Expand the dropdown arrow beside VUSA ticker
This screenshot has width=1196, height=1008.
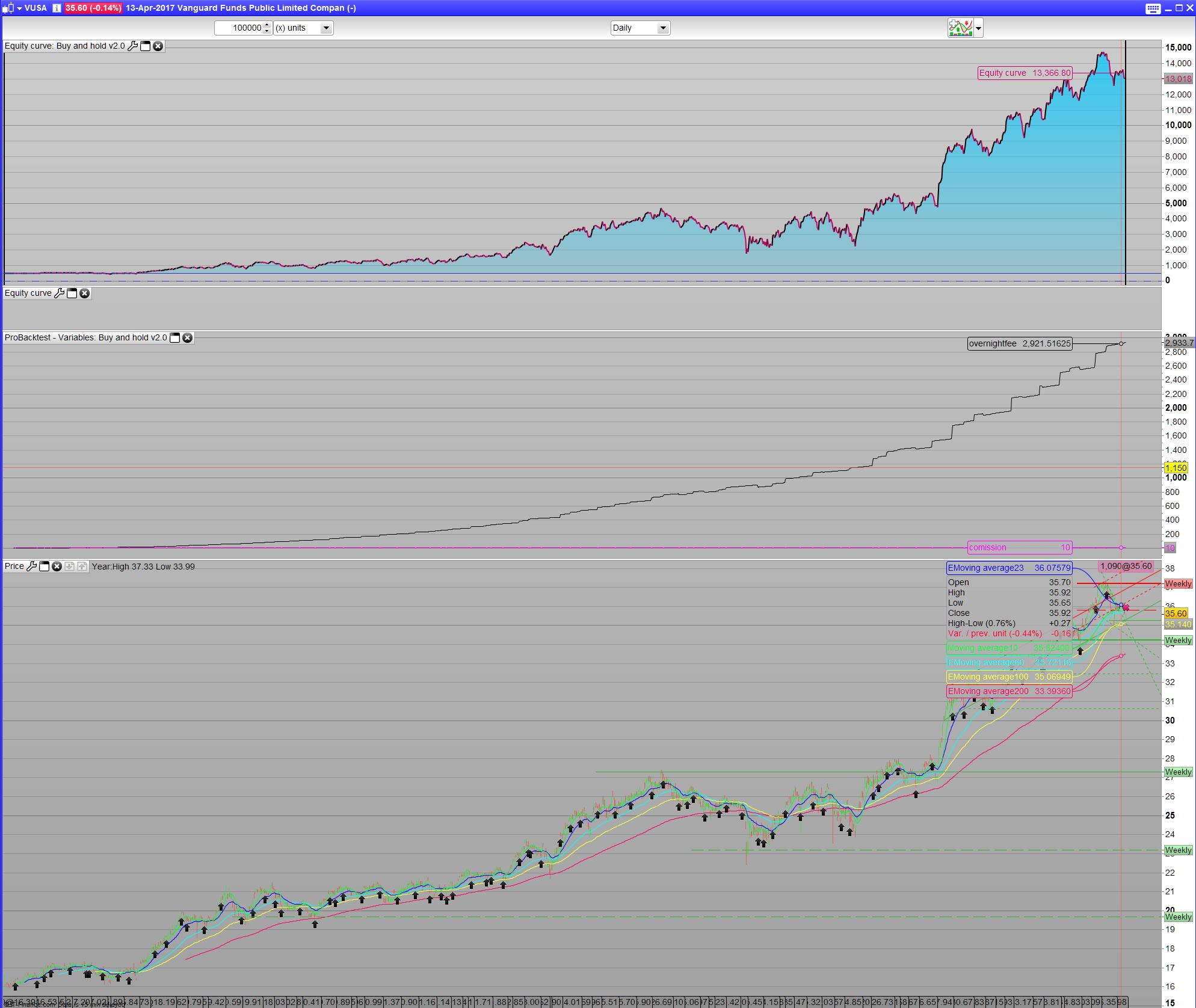[19, 8]
